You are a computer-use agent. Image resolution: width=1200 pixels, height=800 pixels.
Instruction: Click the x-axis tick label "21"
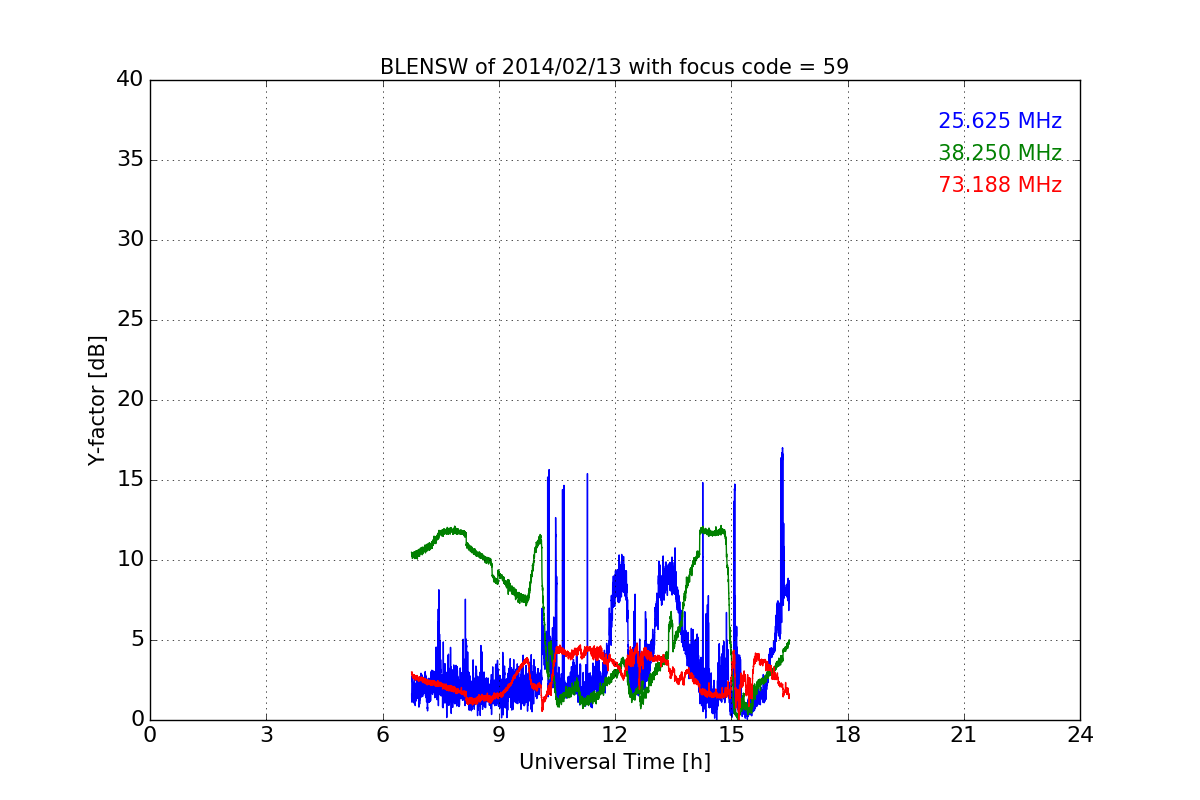pyautogui.click(x=964, y=735)
